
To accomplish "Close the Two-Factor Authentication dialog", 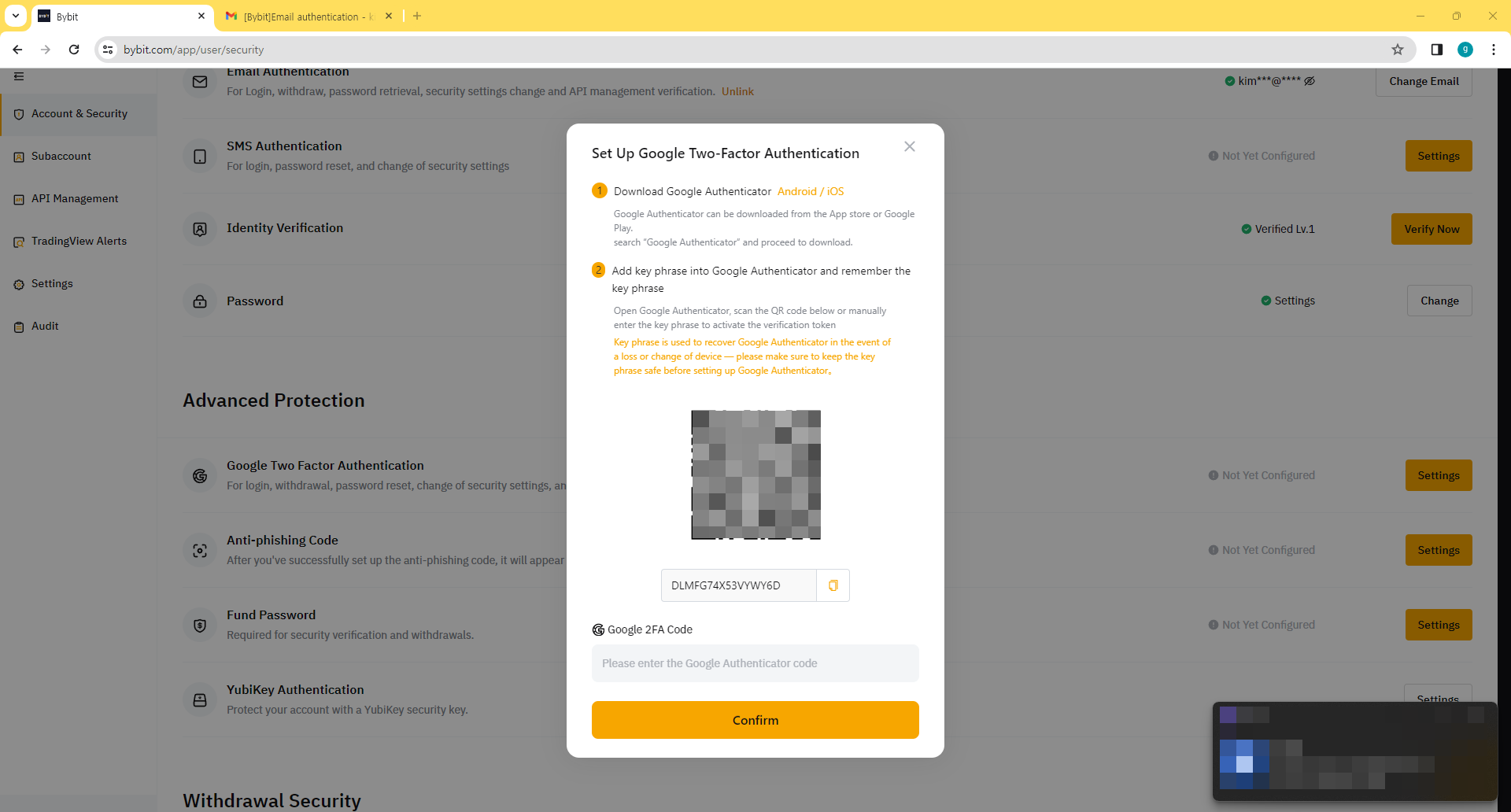I will (909, 146).
